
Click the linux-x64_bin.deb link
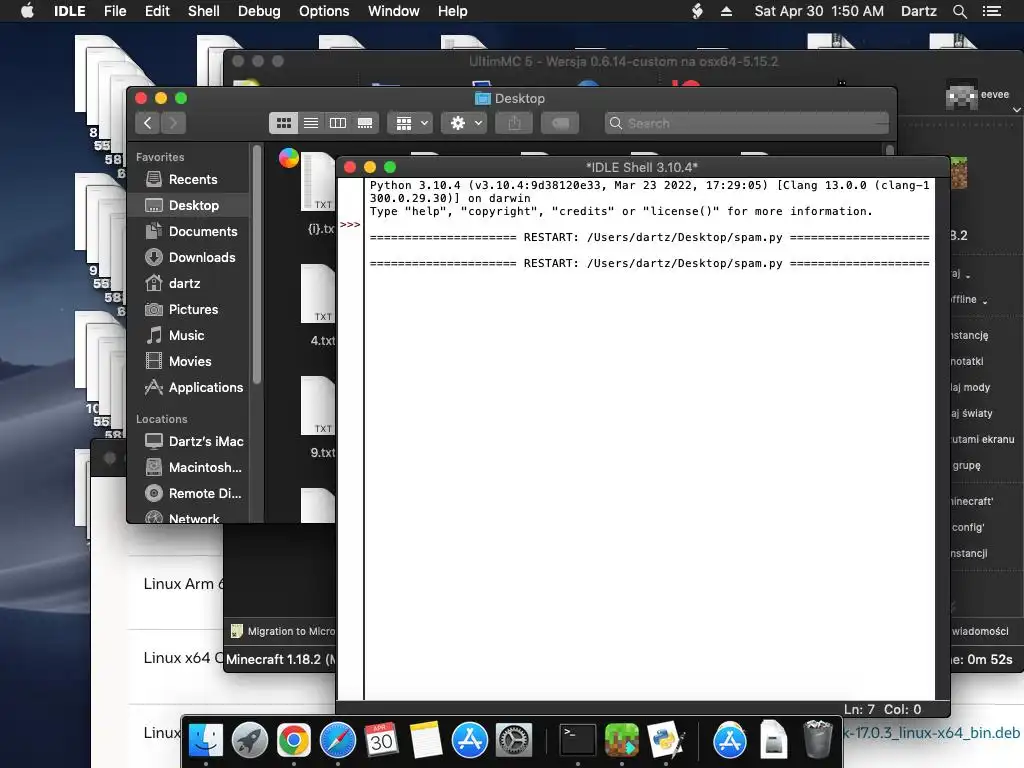tap(933, 733)
